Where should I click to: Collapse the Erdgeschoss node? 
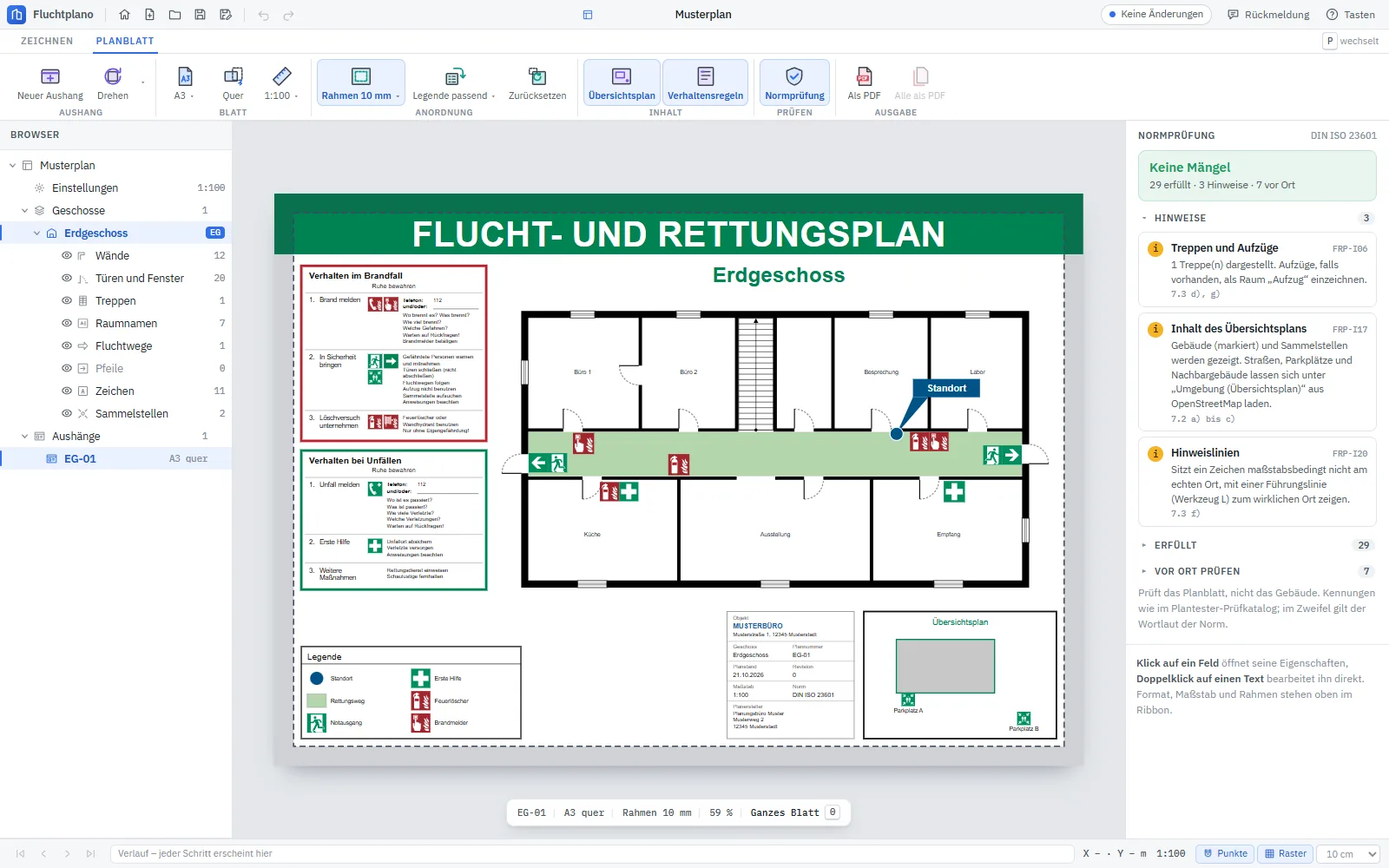pos(36,233)
